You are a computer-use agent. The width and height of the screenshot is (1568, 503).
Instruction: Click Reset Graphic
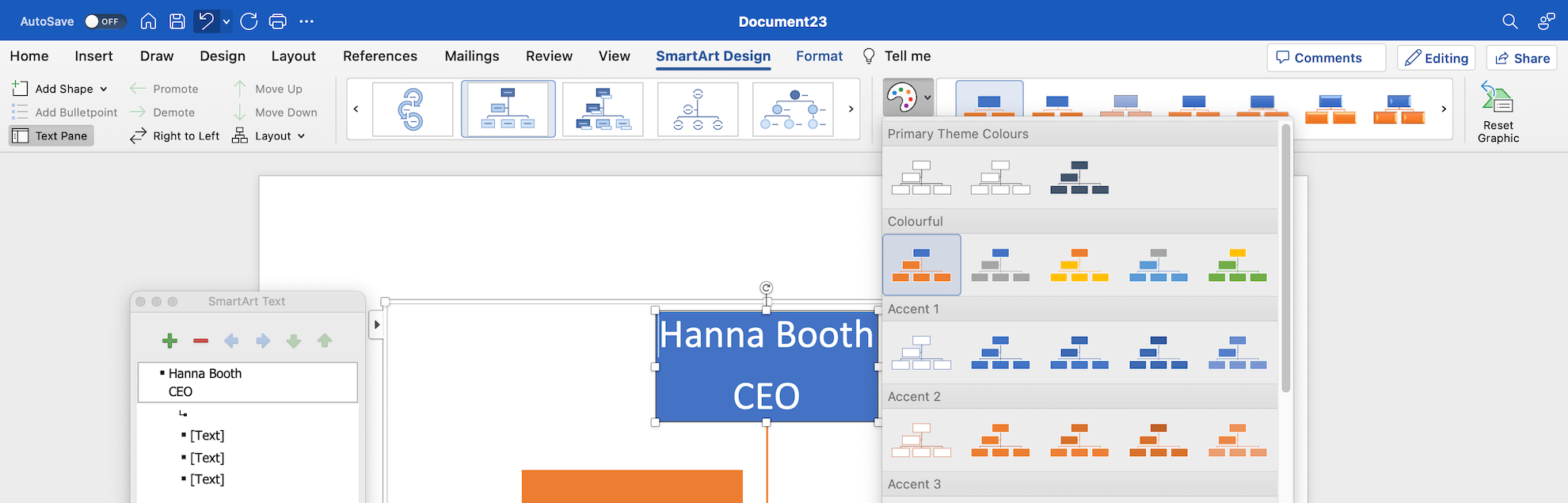click(1498, 112)
